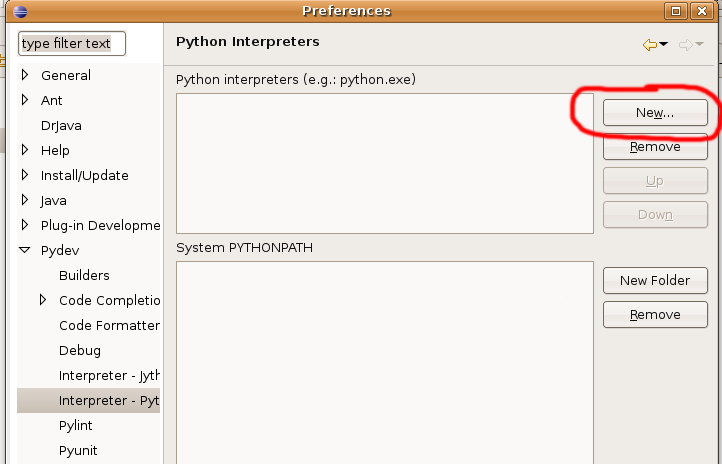Viewport: 722px width, 464px height.
Task: Open Pylint preferences page
Action: point(78,425)
